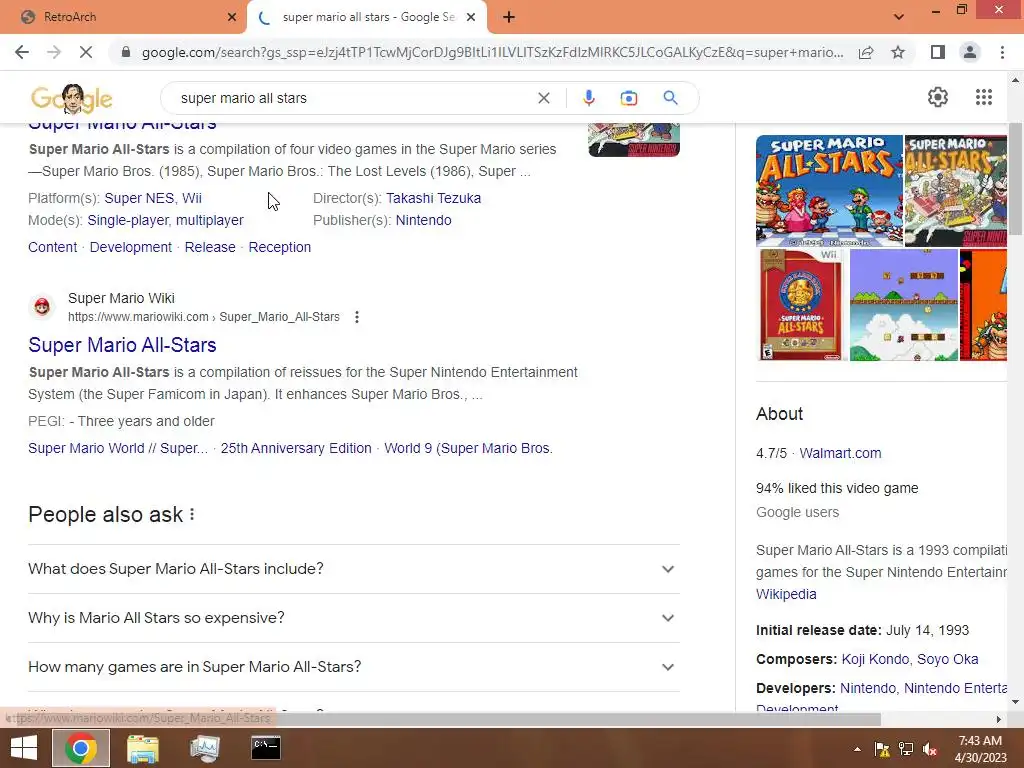Open the Command Prompt taskbar icon

(x=266, y=748)
